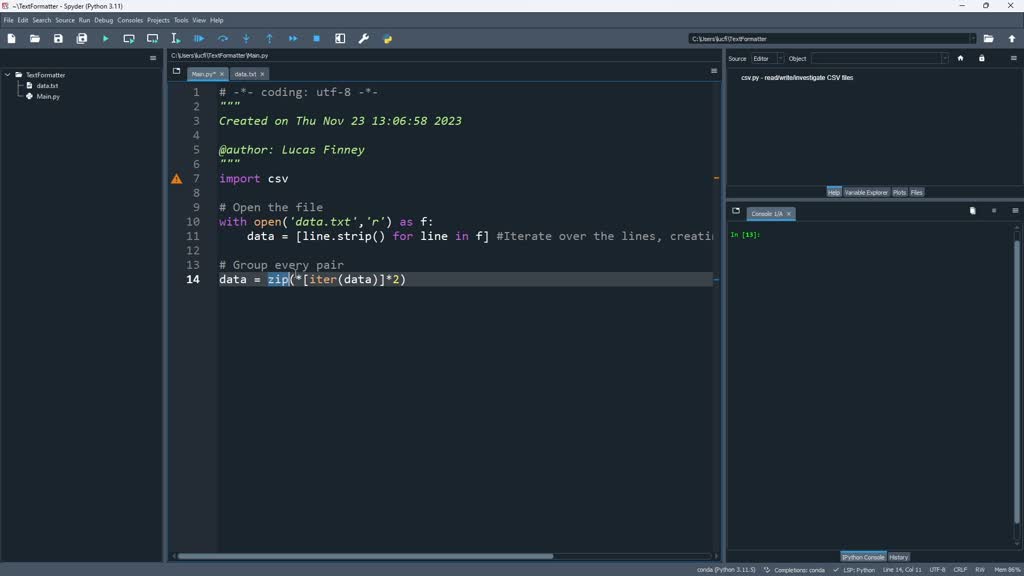Image resolution: width=1024 pixels, height=576 pixels.
Task: Open the editor pane options hamburger menu
Action: (713, 73)
